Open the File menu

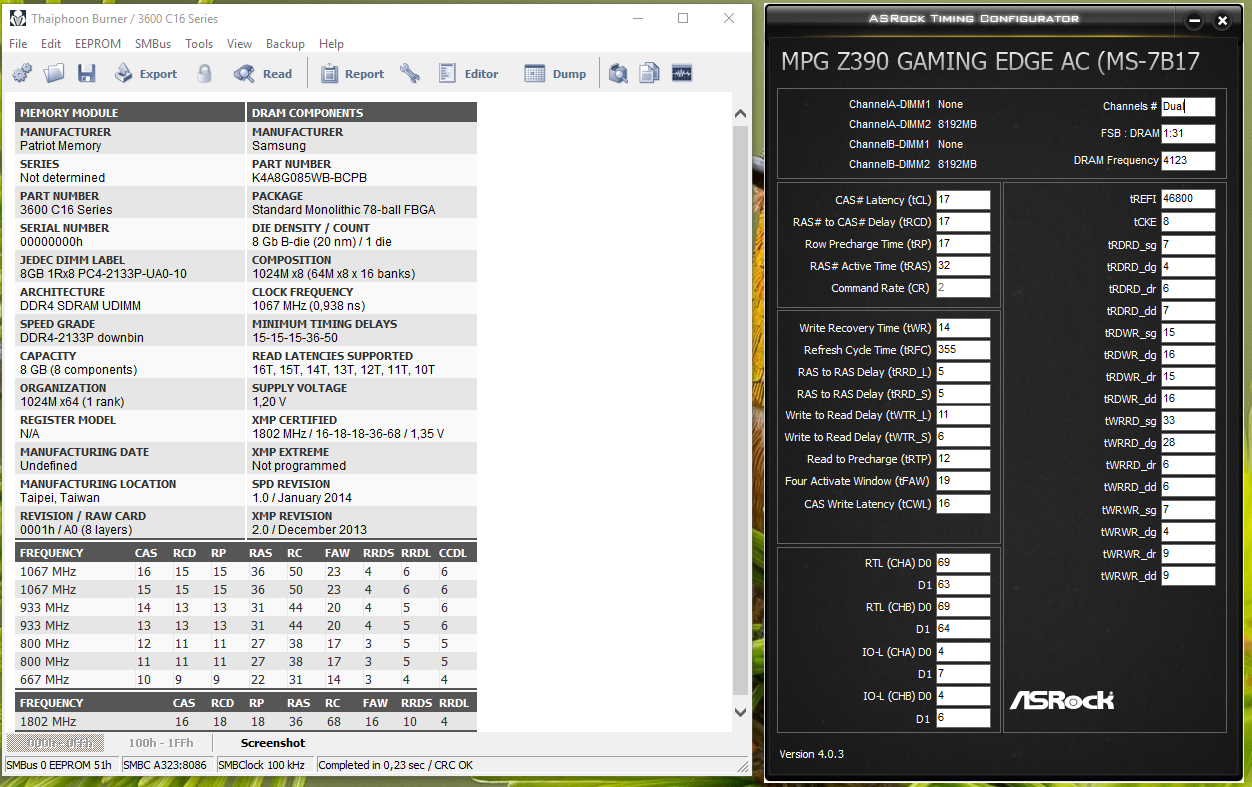click(18, 44)
